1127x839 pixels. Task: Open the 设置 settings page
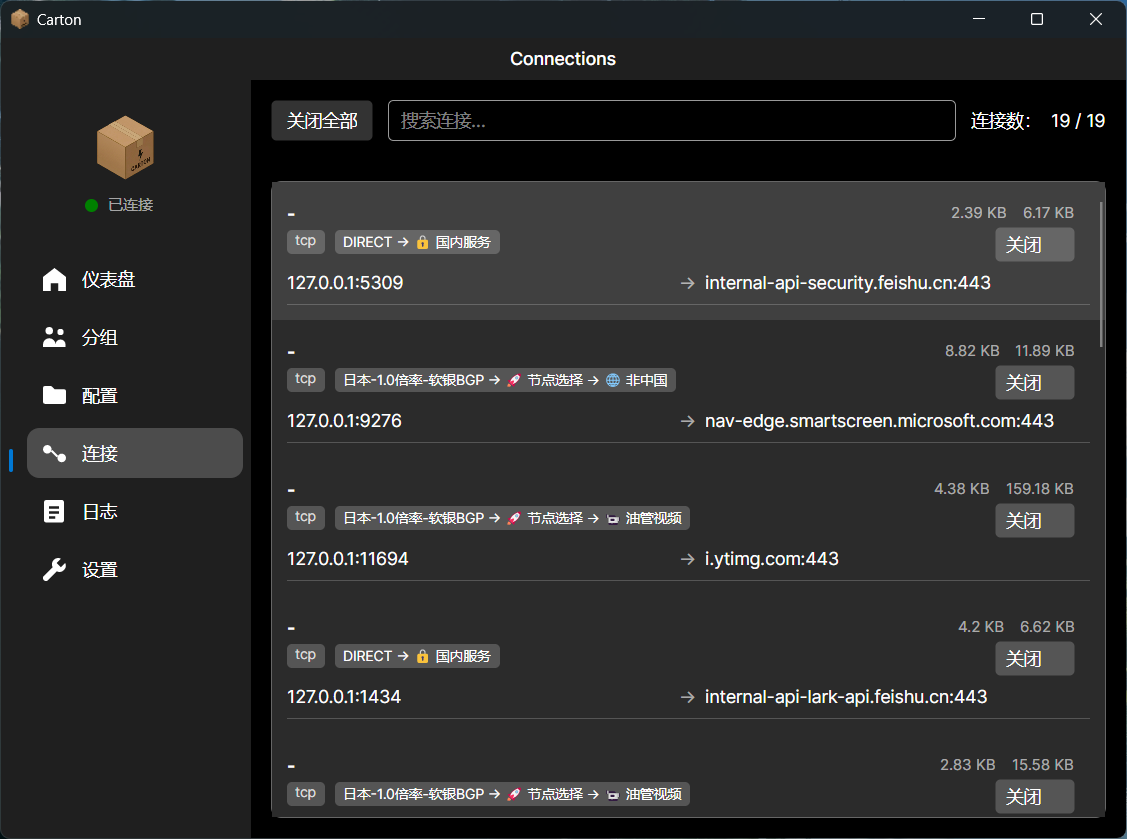pos(135,569)
